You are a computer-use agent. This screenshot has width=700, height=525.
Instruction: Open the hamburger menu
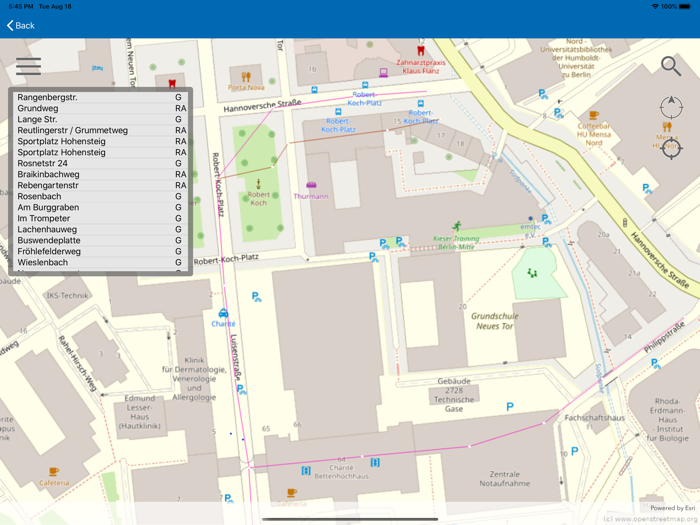coord(28,66)
